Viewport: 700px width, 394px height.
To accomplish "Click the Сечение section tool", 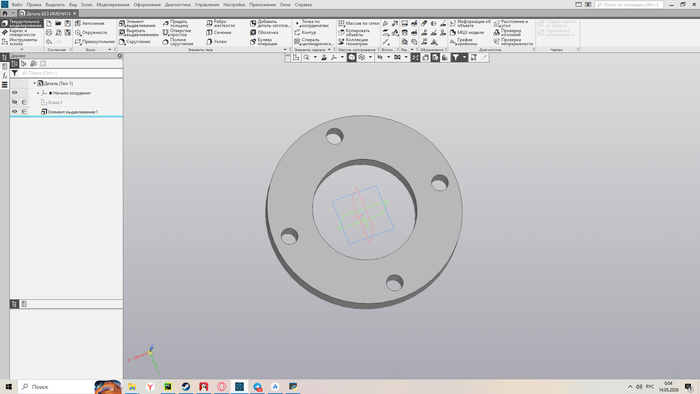I will coord(218,33).
